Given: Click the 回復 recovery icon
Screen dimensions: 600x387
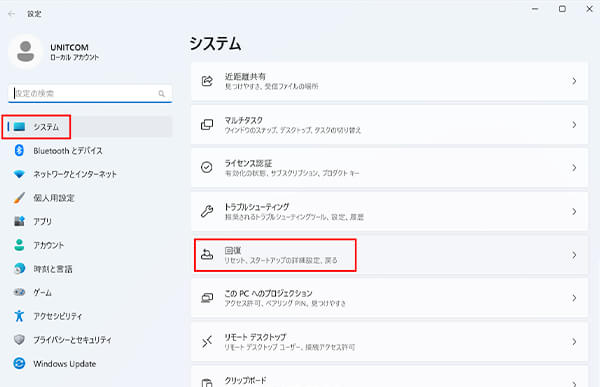Looking at the screenshot, I should [207, 254].
